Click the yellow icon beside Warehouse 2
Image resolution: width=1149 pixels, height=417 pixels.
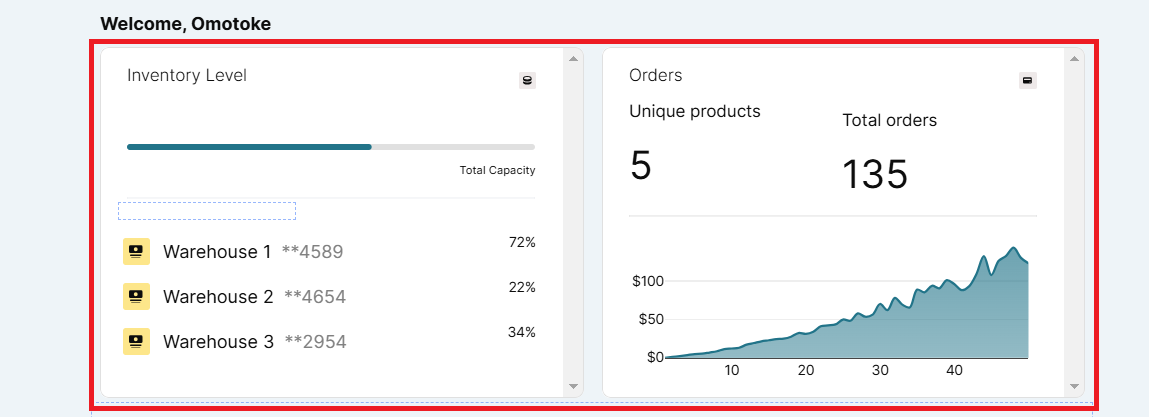136,296
